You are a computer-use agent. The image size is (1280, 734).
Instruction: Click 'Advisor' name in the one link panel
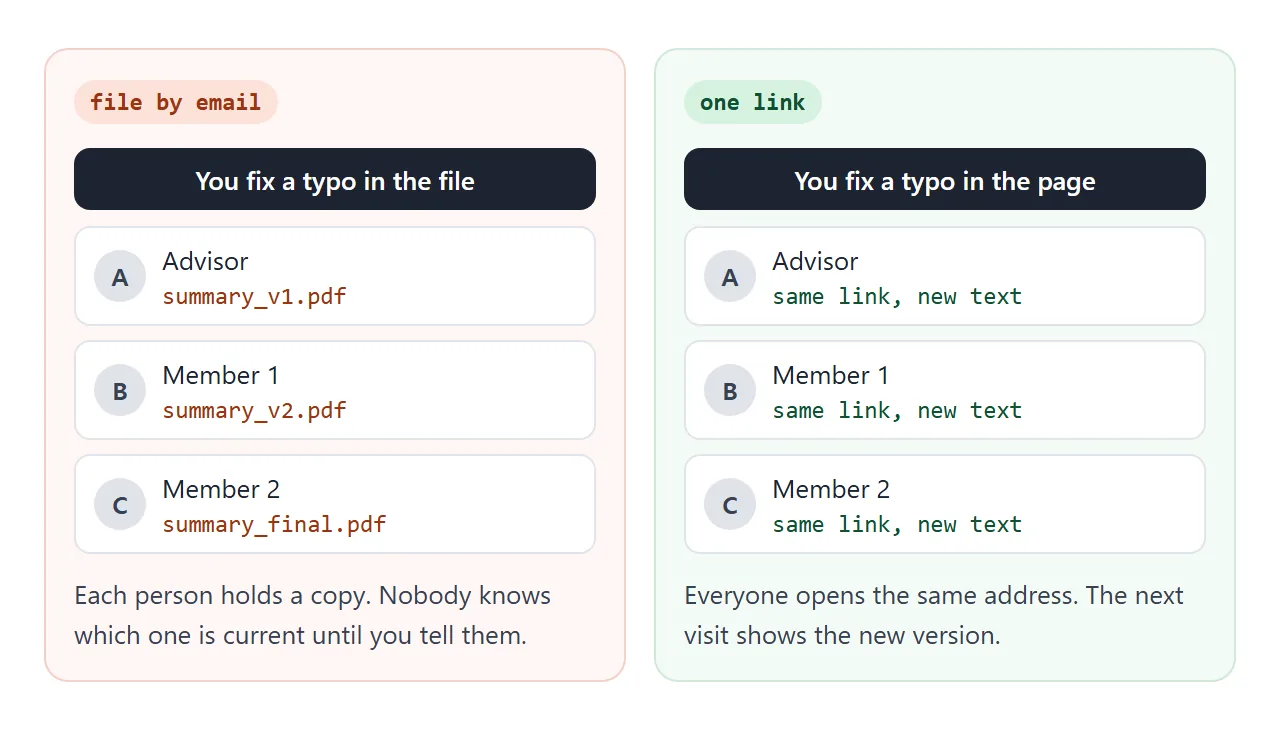pyautogui.click(x=815, y=262)
